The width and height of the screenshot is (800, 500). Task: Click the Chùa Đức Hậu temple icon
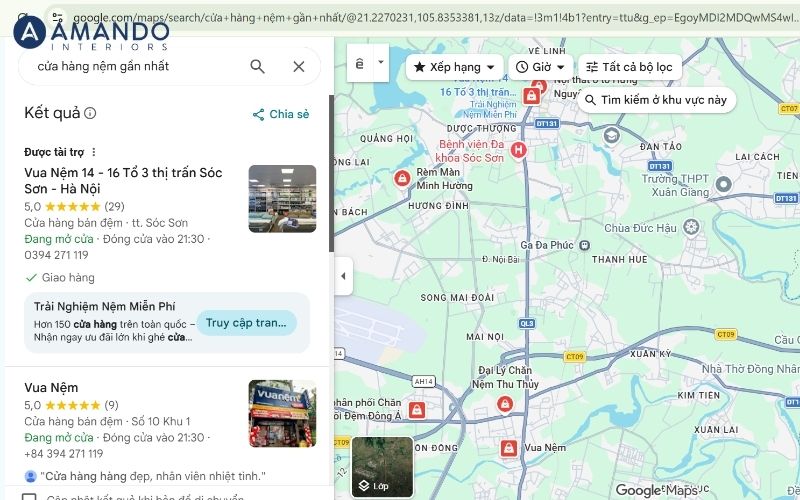coord(691,227)
